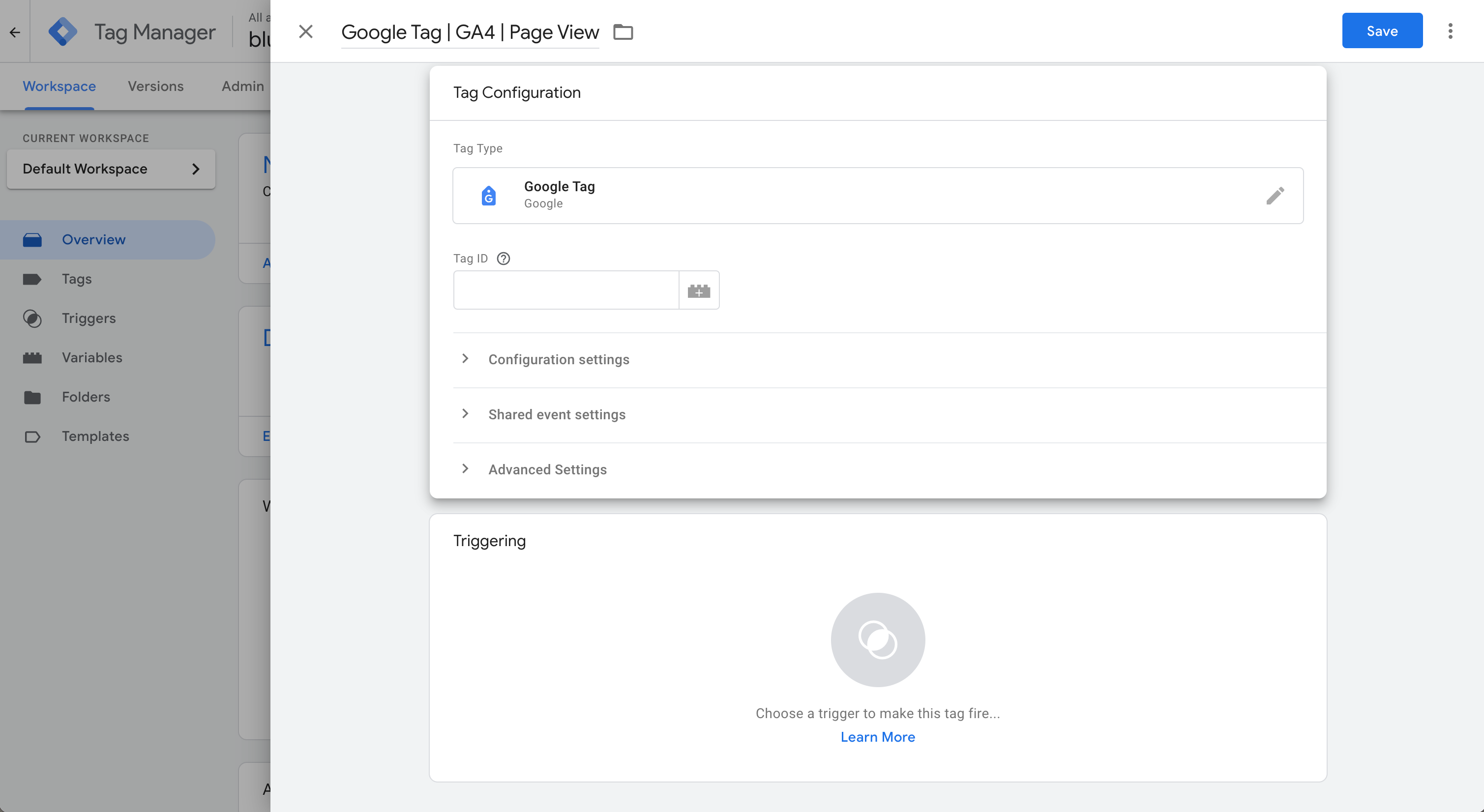This screenshot has height=812, width=1484.
Task: Insert variable using the brick plus icon
Action: (699, 290)
